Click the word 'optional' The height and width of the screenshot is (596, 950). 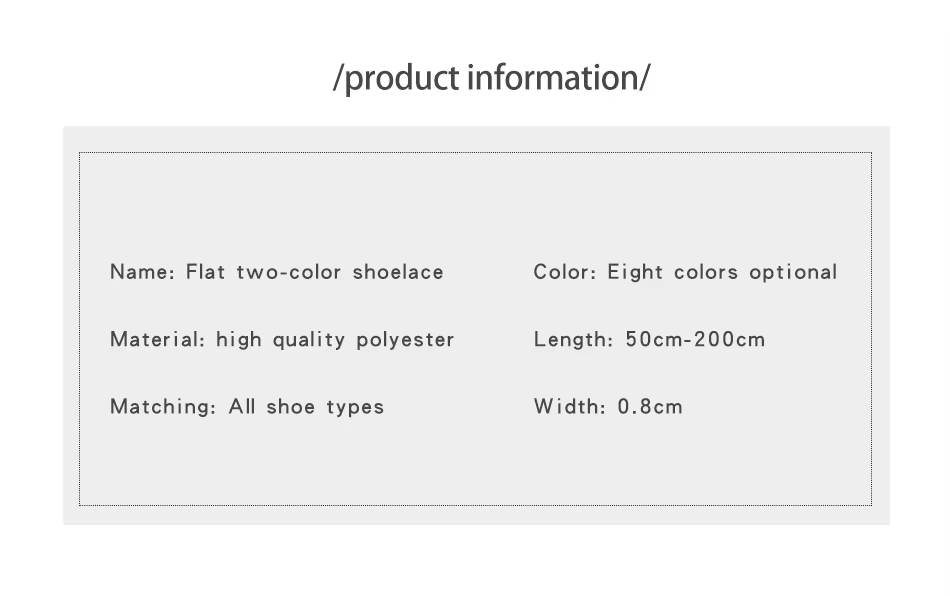pos(793,273)
